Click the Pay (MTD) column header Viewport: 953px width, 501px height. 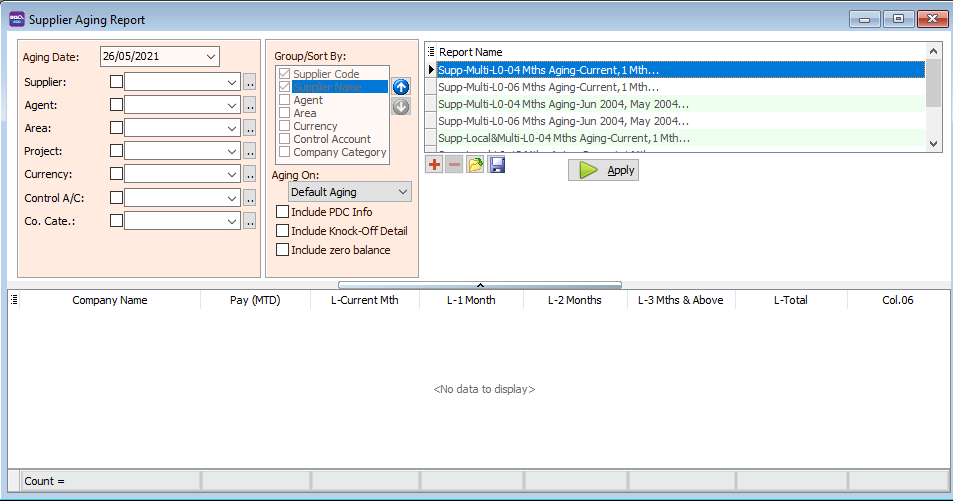click(x=254, y=300)
